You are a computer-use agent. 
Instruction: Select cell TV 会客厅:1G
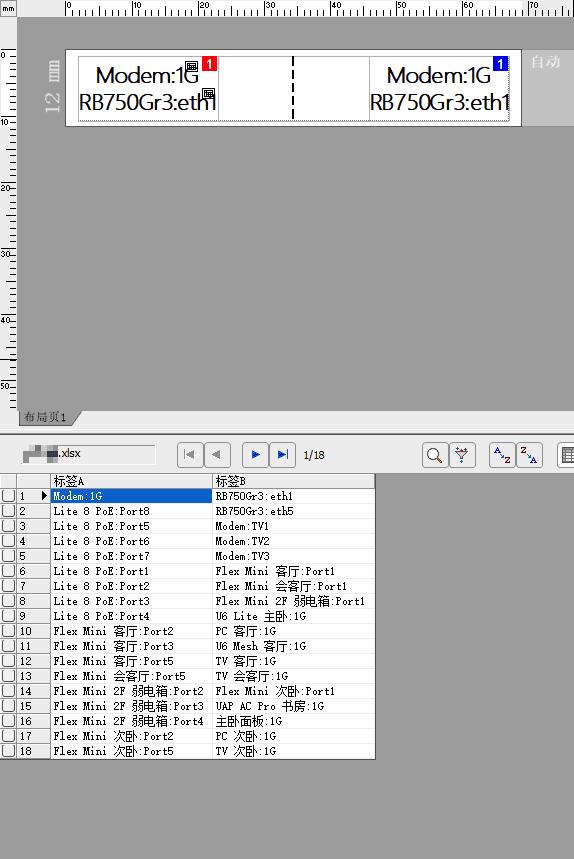(293, 676)
